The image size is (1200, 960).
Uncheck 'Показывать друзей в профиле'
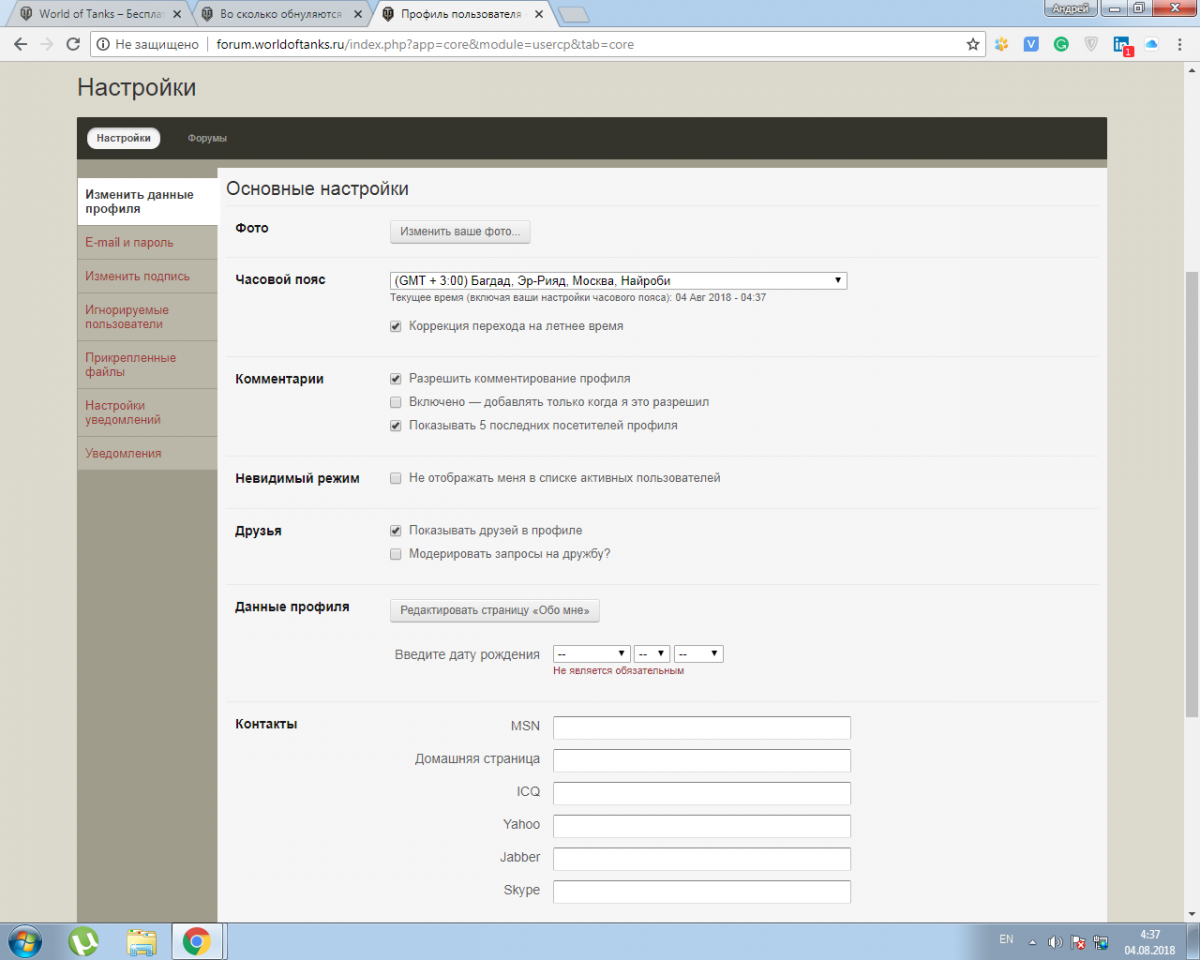(x=396, y=531)
